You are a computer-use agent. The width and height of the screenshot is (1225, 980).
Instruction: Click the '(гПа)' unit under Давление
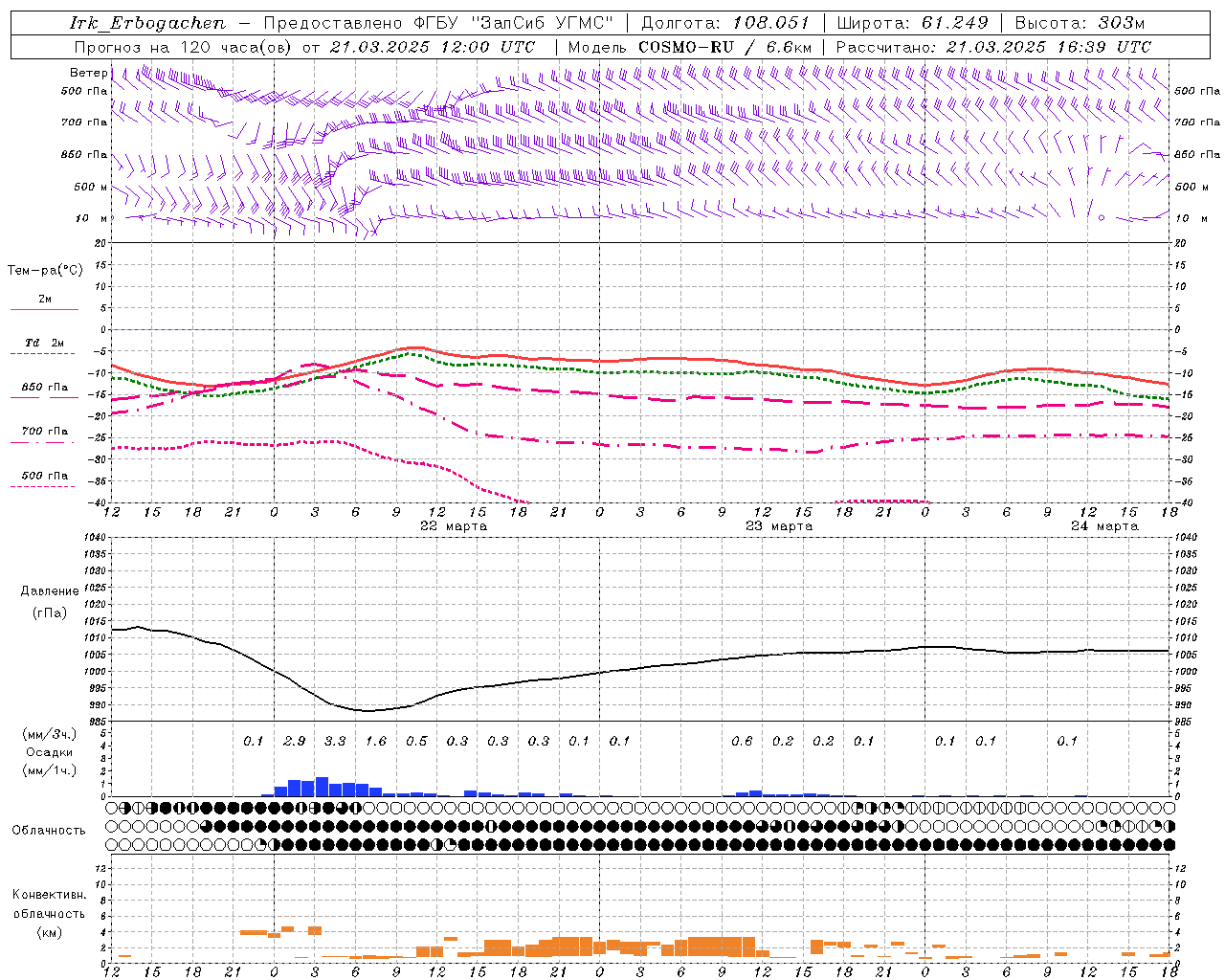click(x=50, y=613)
